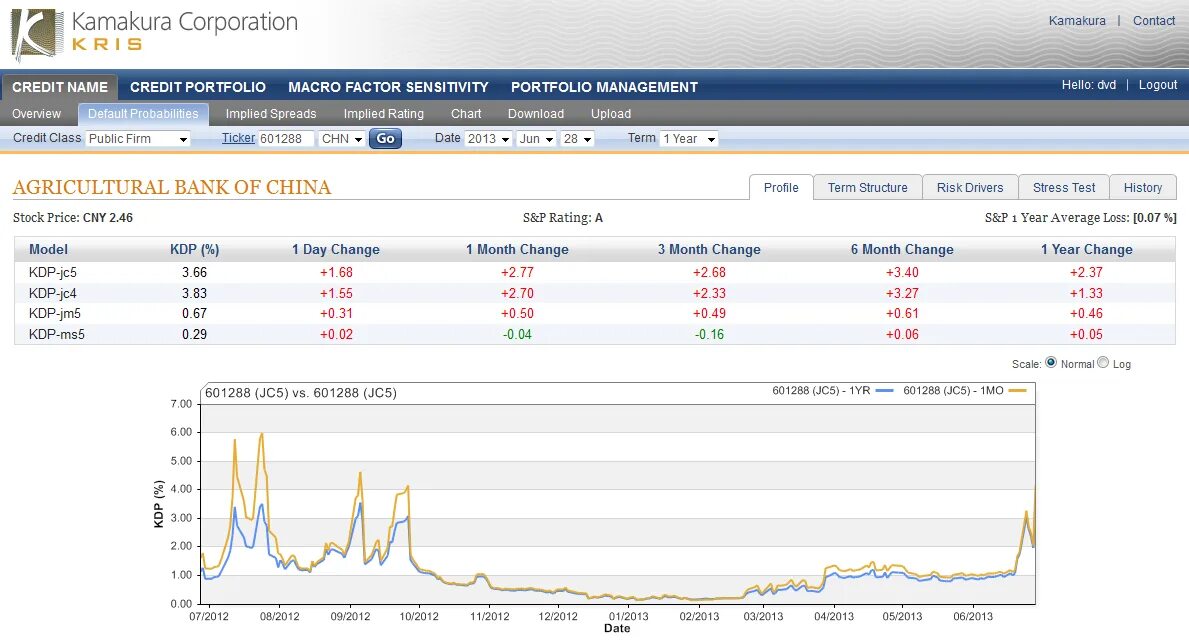The image size is (1189, 641).
Task: Open the Credit Class Public Firm dropdown
Action: [138, 139]
